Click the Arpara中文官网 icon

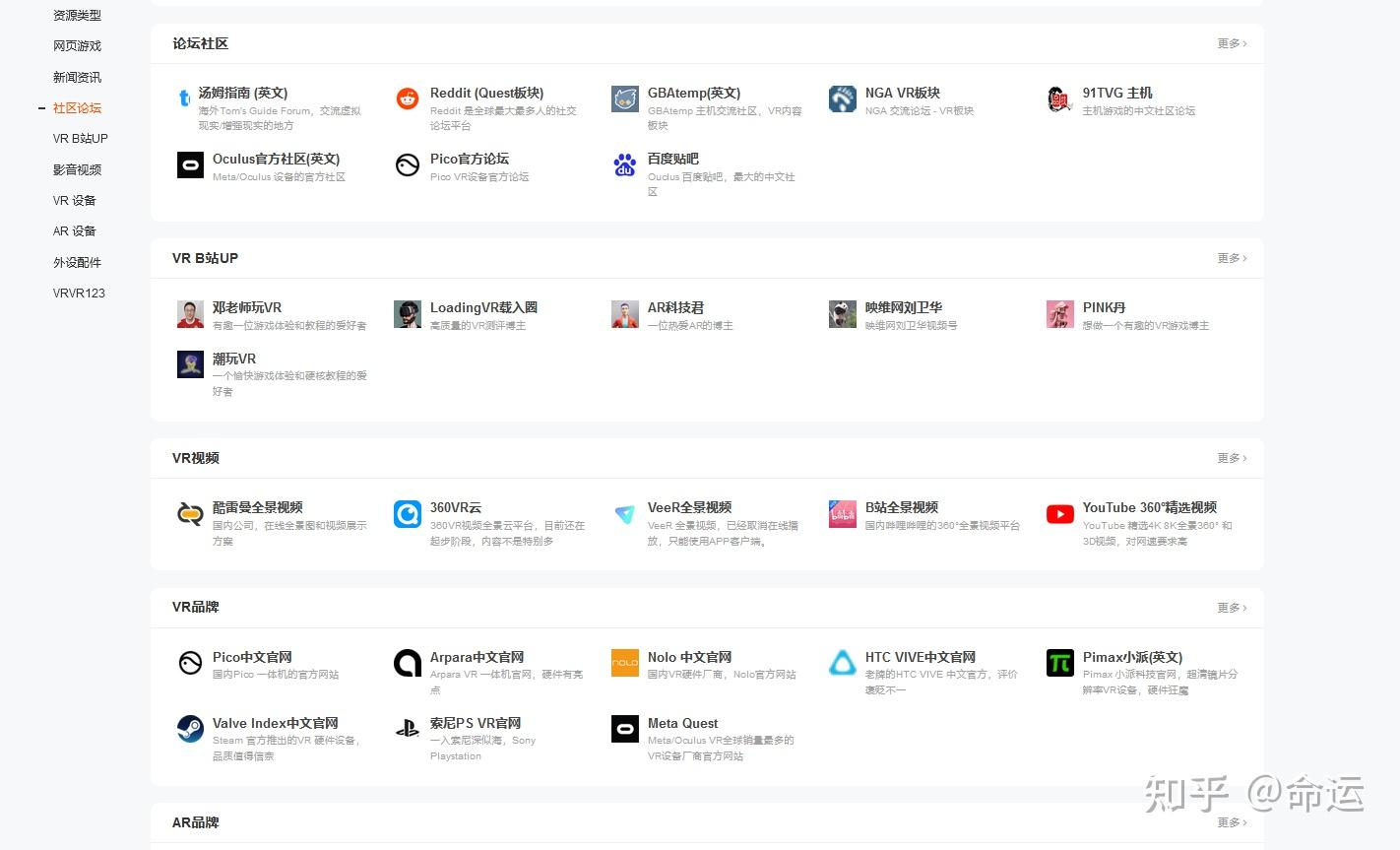(x=408, y=663)
